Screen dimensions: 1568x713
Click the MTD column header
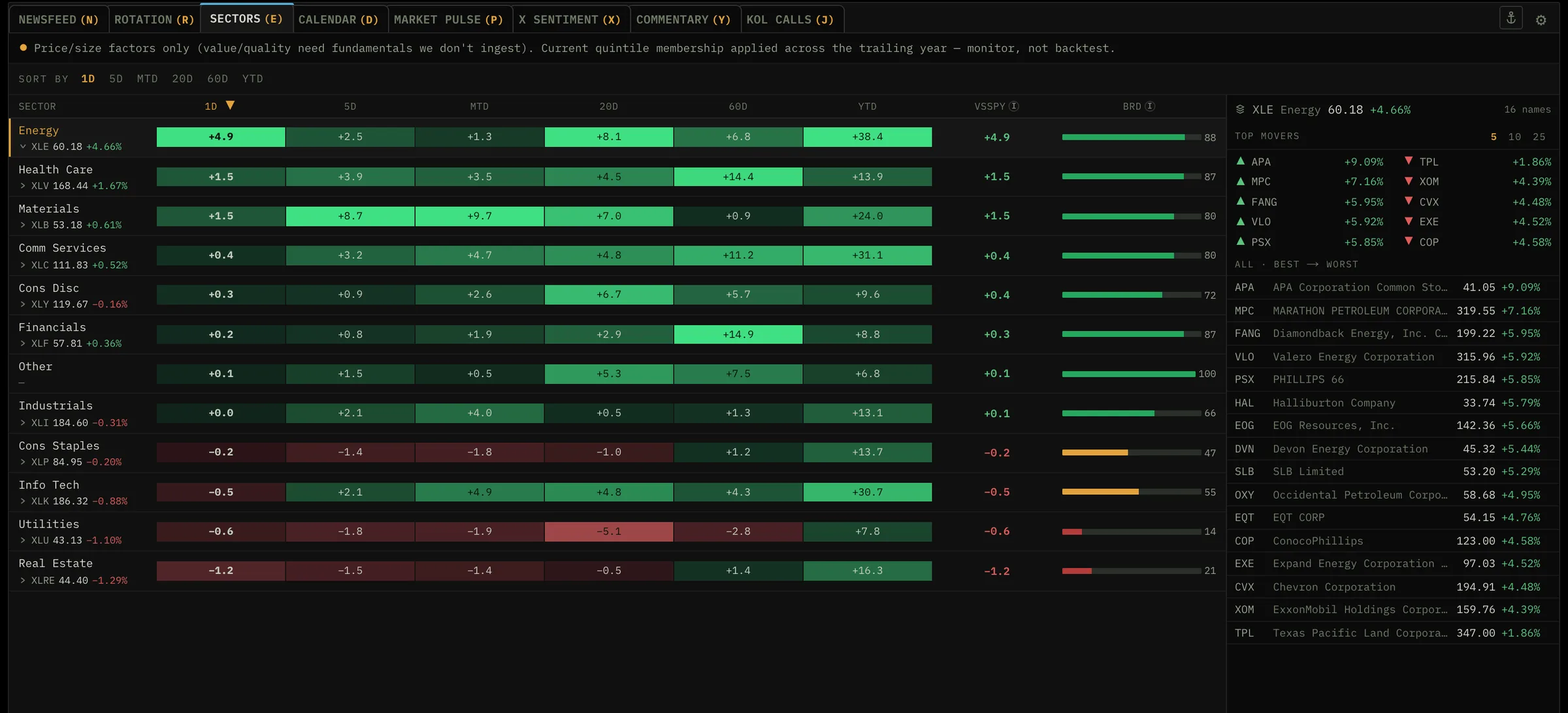[x=480, y=106]
